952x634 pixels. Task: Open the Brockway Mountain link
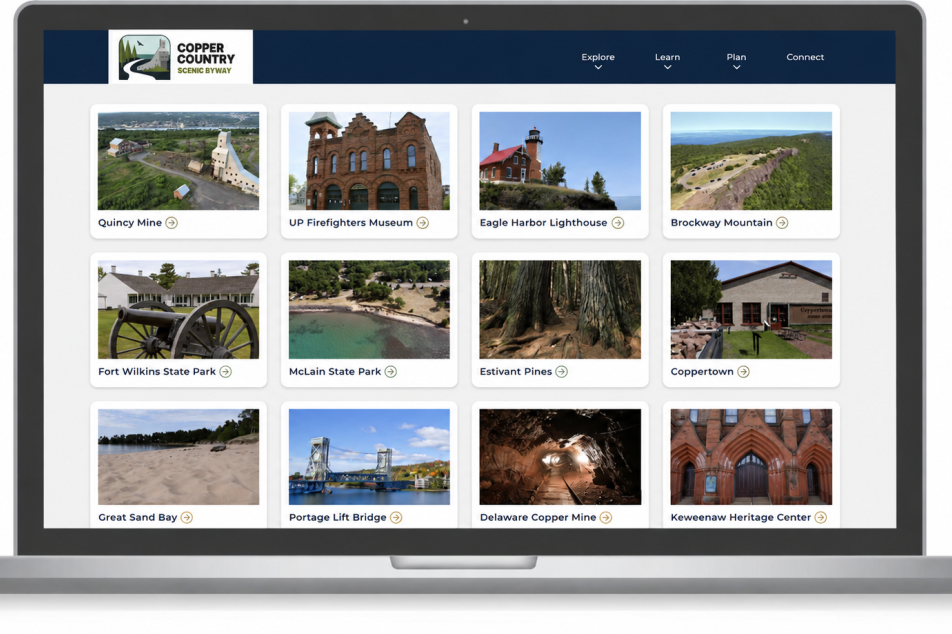(721, 223)
